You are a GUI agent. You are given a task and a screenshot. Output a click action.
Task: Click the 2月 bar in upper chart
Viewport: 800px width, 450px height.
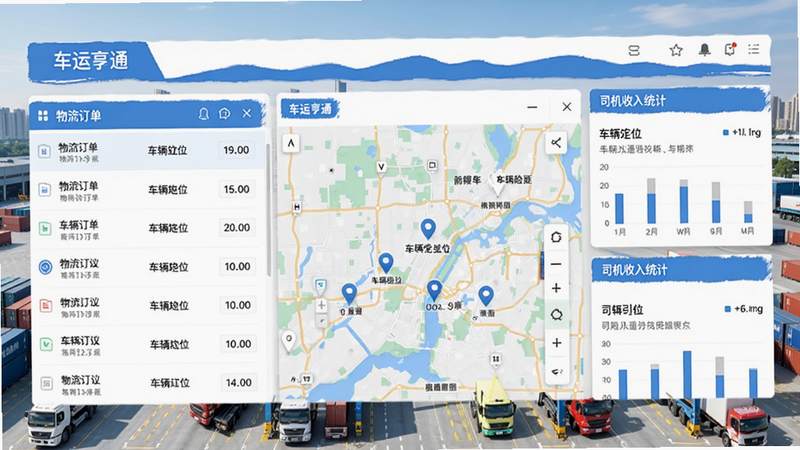(x=651, y=201)
